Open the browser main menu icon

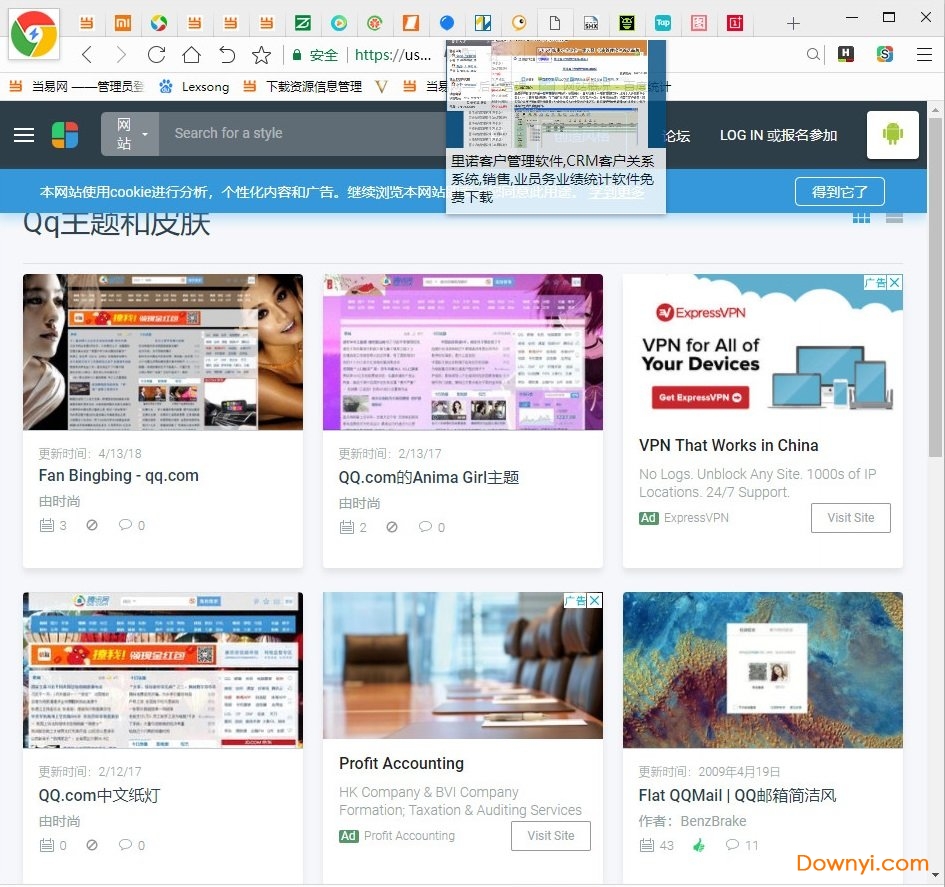924,55
